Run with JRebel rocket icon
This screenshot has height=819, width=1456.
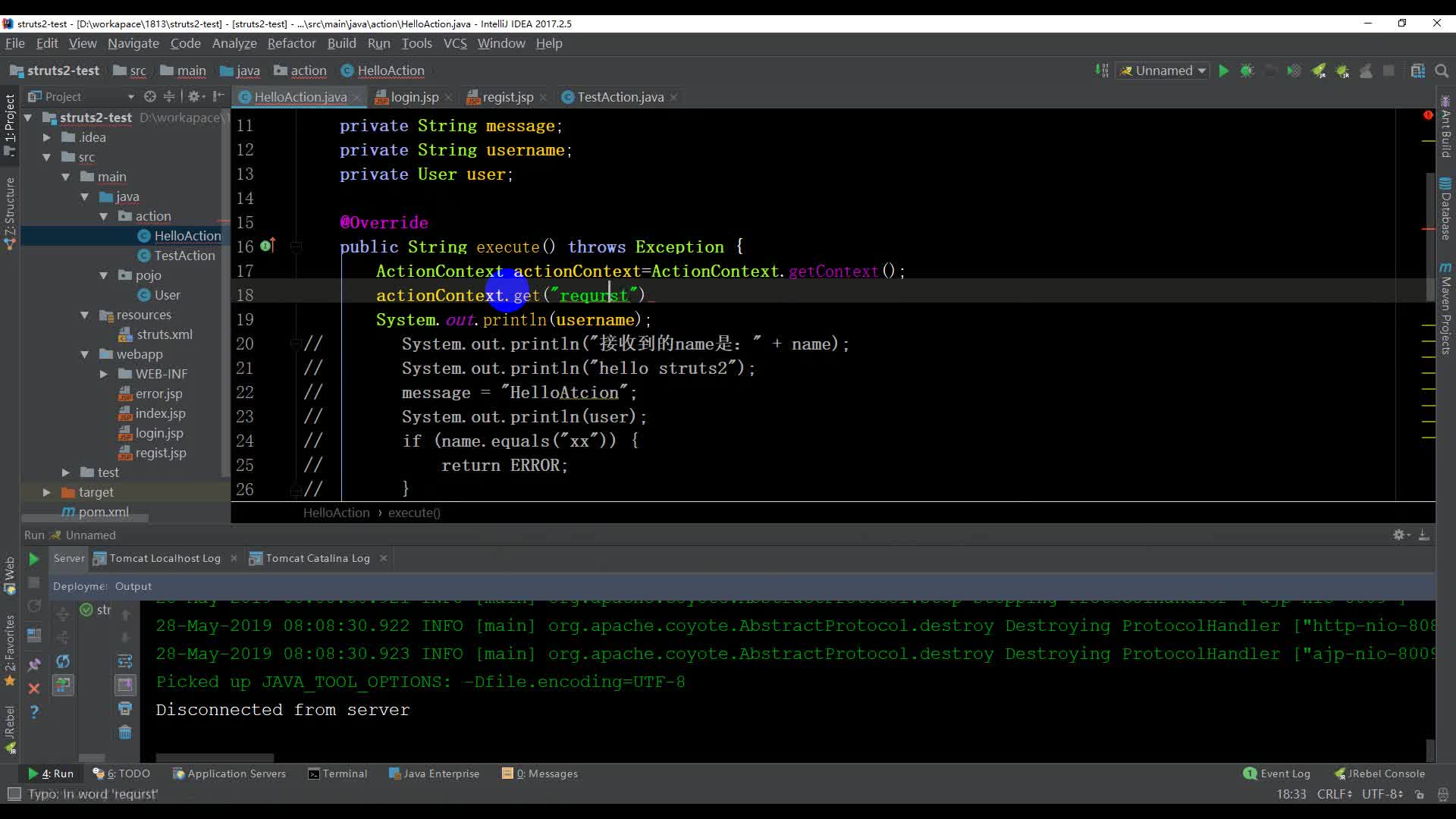point(1319,71)
